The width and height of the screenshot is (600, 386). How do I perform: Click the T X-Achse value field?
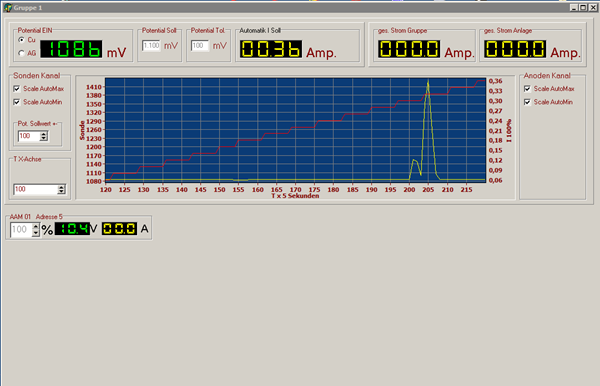pos(36,189)
